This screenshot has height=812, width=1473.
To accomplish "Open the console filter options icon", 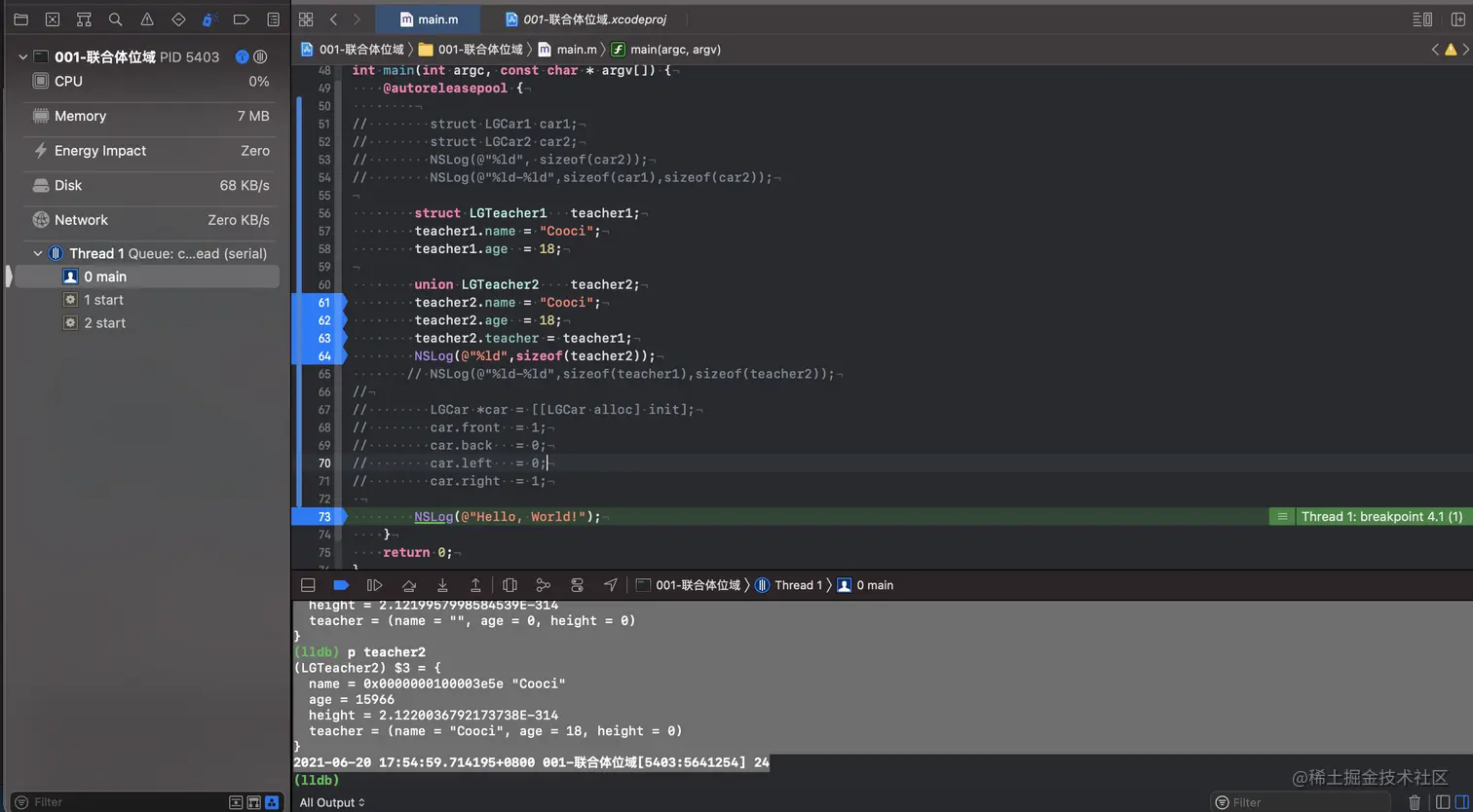I will point(1220,802).
